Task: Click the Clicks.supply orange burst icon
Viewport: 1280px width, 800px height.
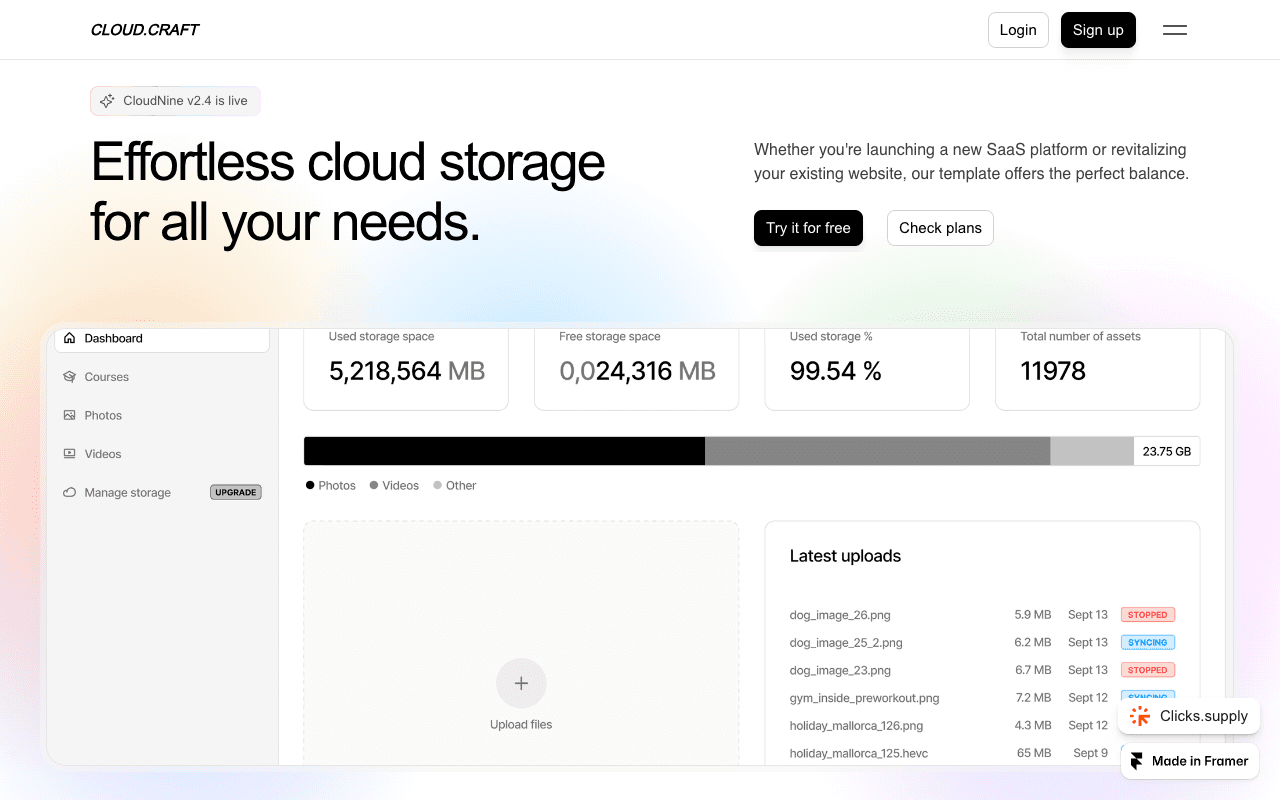Action: tap(1140, 716)
